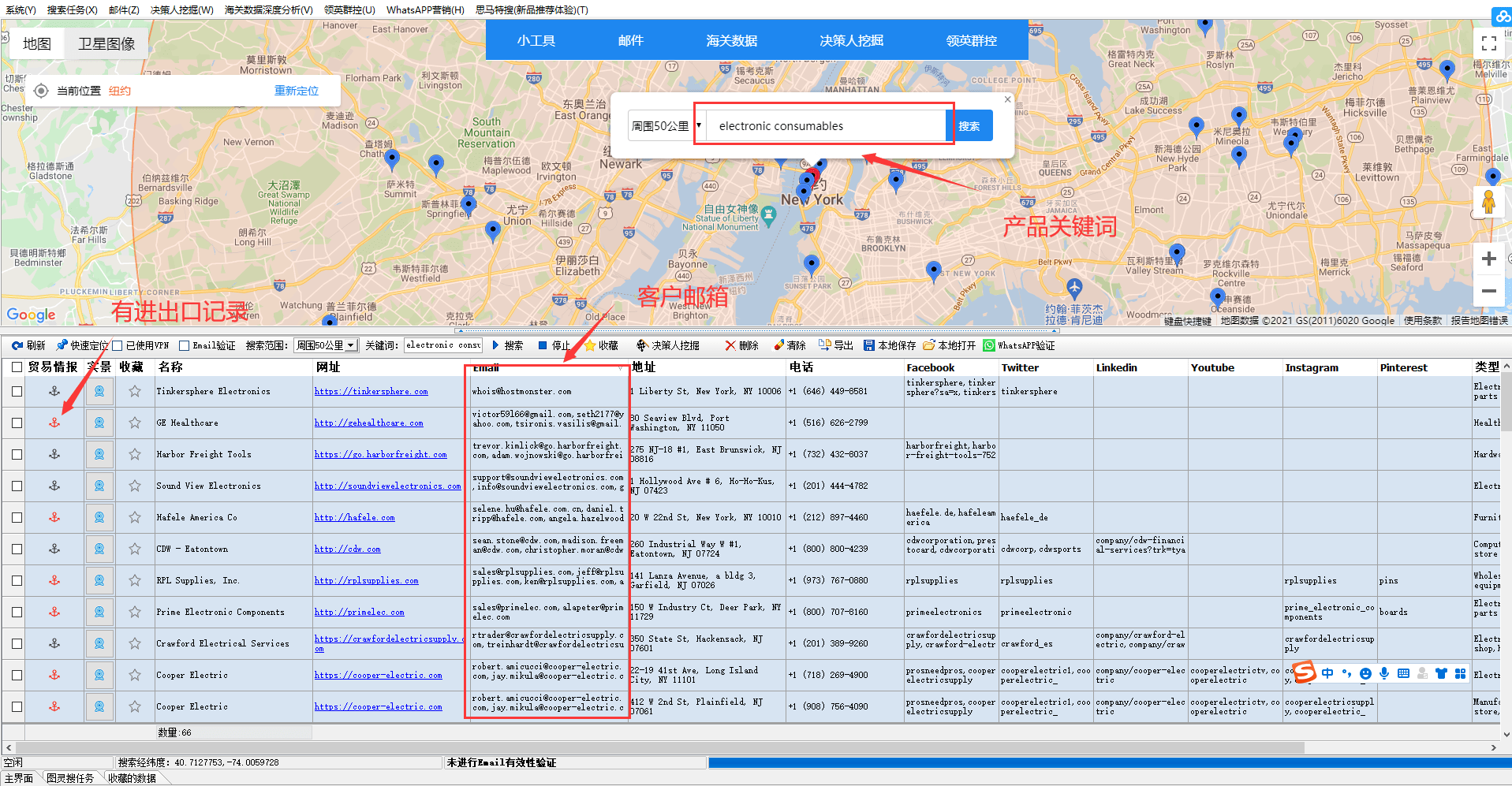1512x786 pixels.
Task: Open the WhatsAPP营销(H) menu
Action: click(x=425, y=9)
